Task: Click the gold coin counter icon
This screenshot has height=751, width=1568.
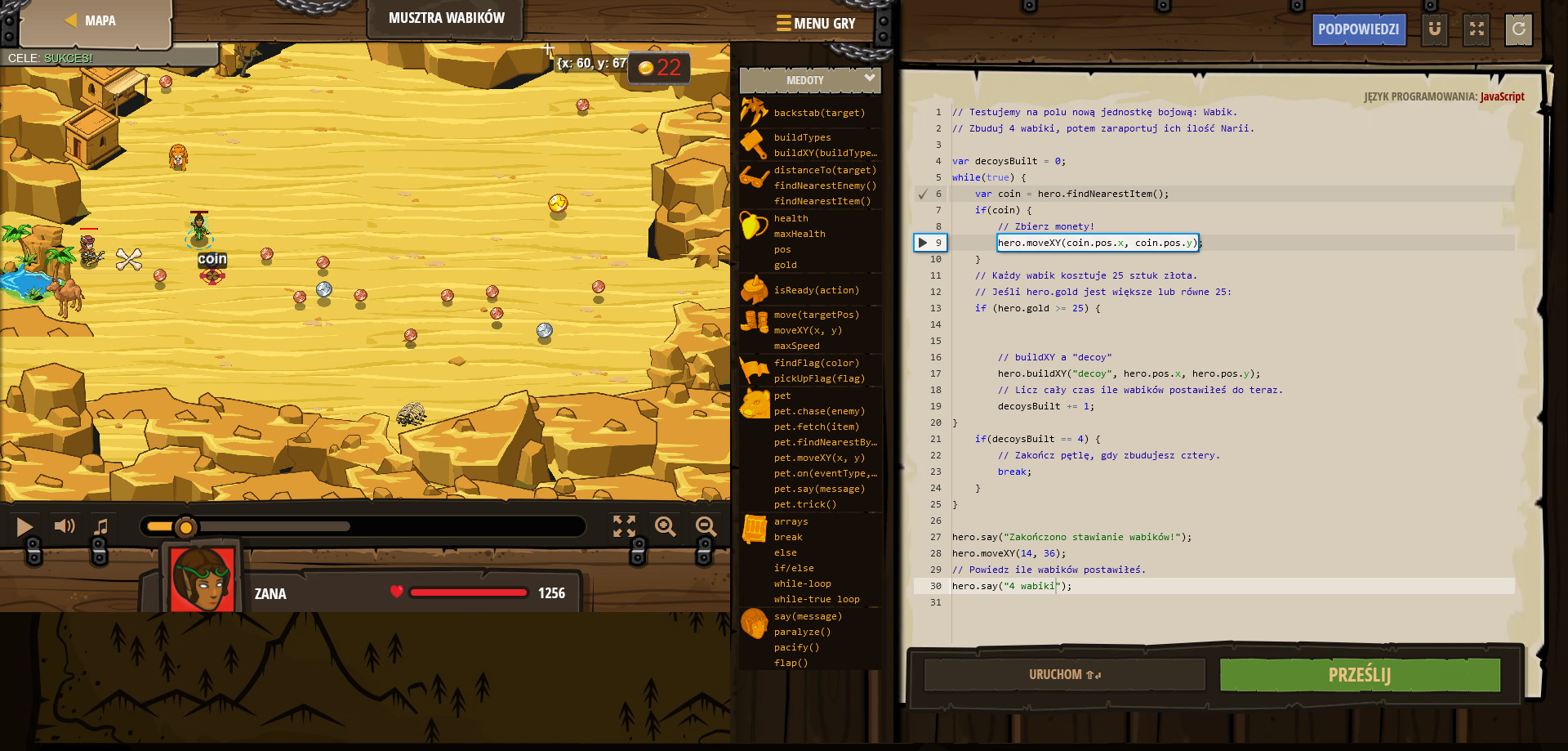Action: [x=646, y=68]
